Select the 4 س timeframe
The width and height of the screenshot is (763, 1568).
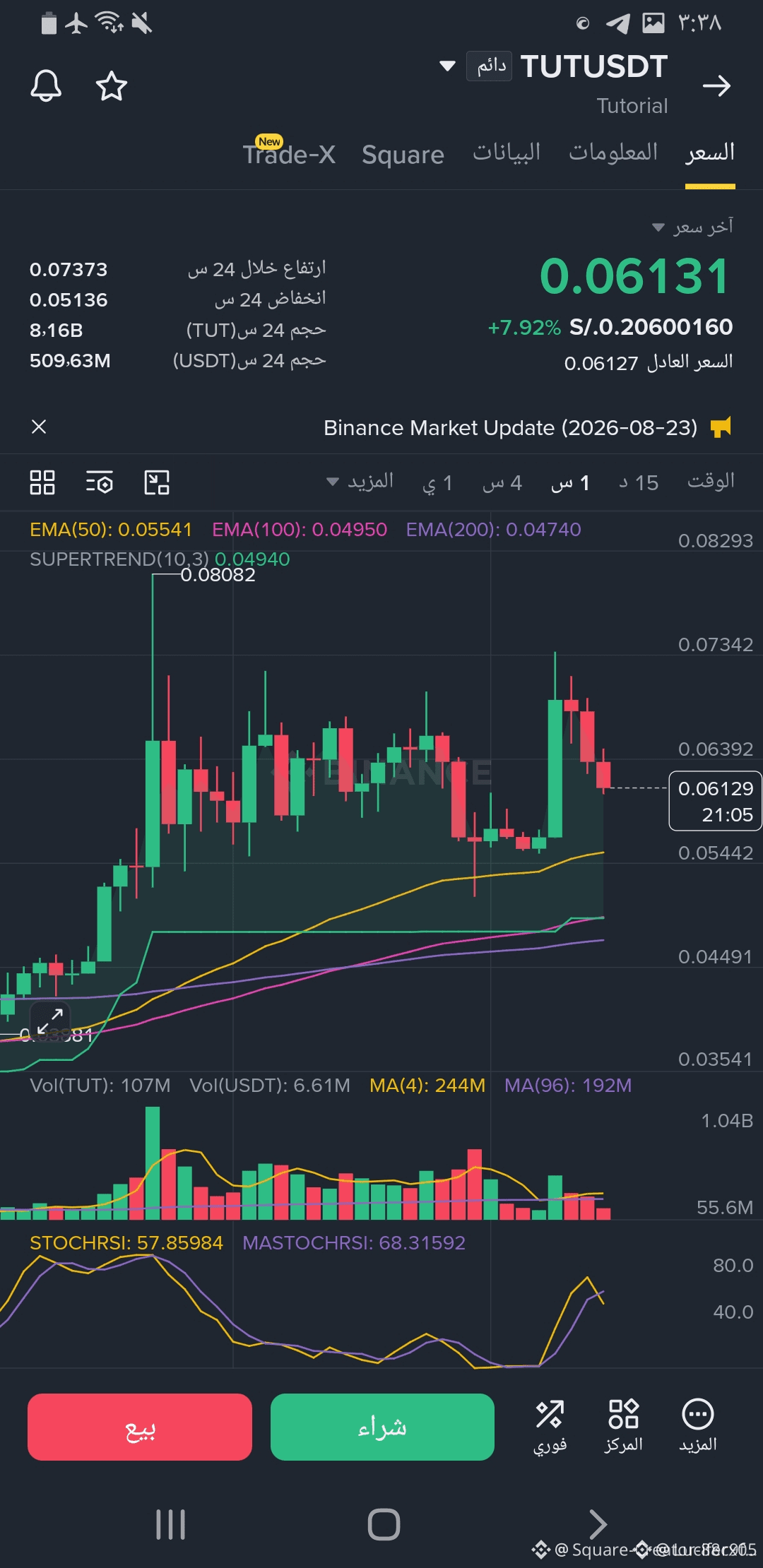point(502,483)
